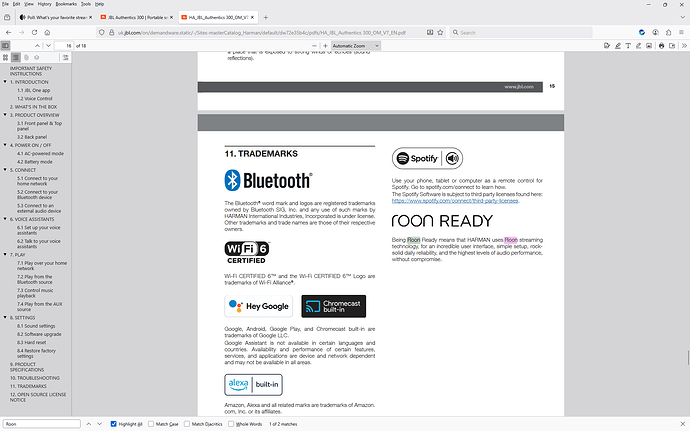Open Firefox application hamburger menu
This screenshot has height=431, width=690.
tap(681, 32)
